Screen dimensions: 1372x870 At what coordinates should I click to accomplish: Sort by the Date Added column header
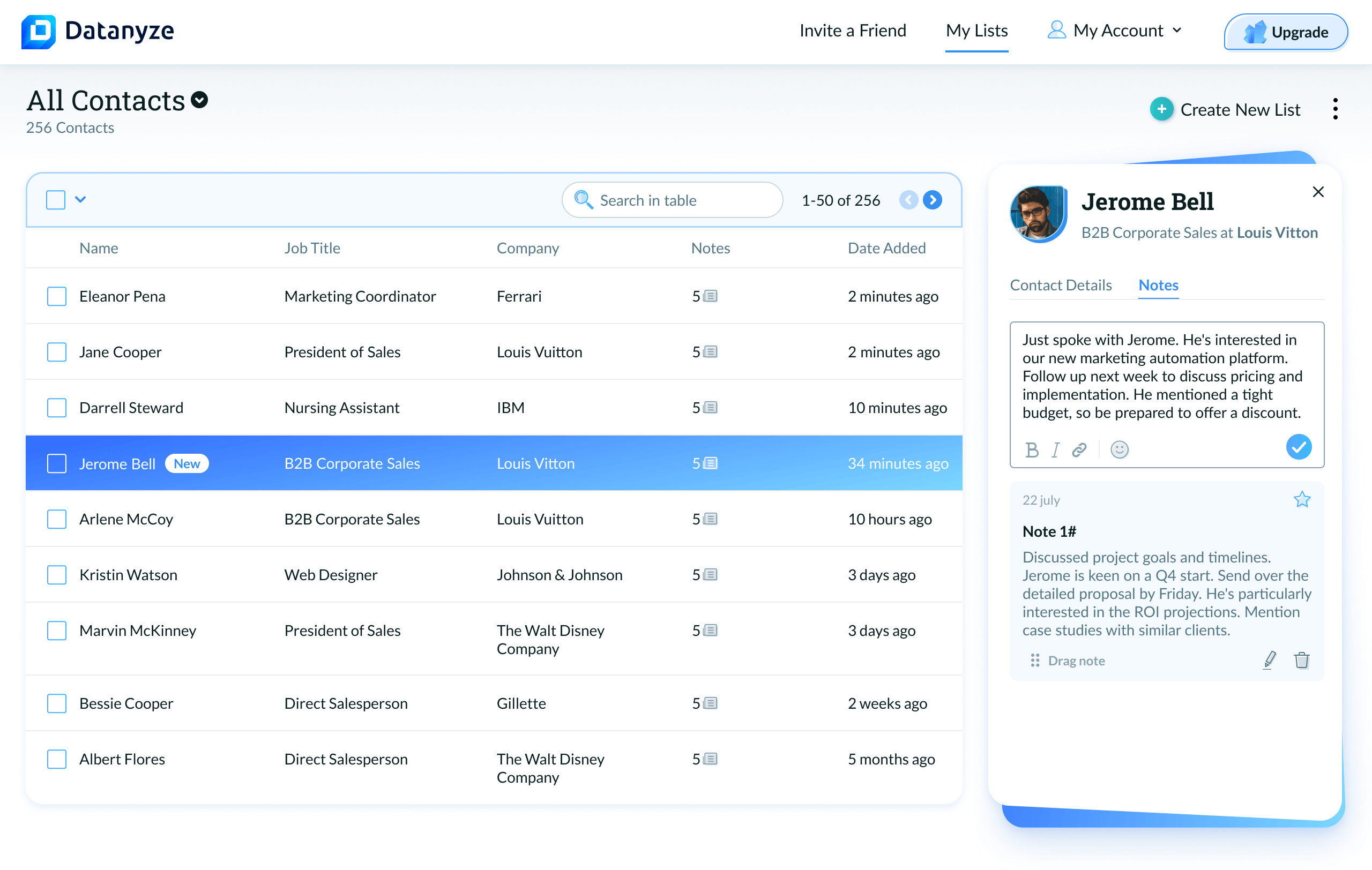tap(886, 248)
